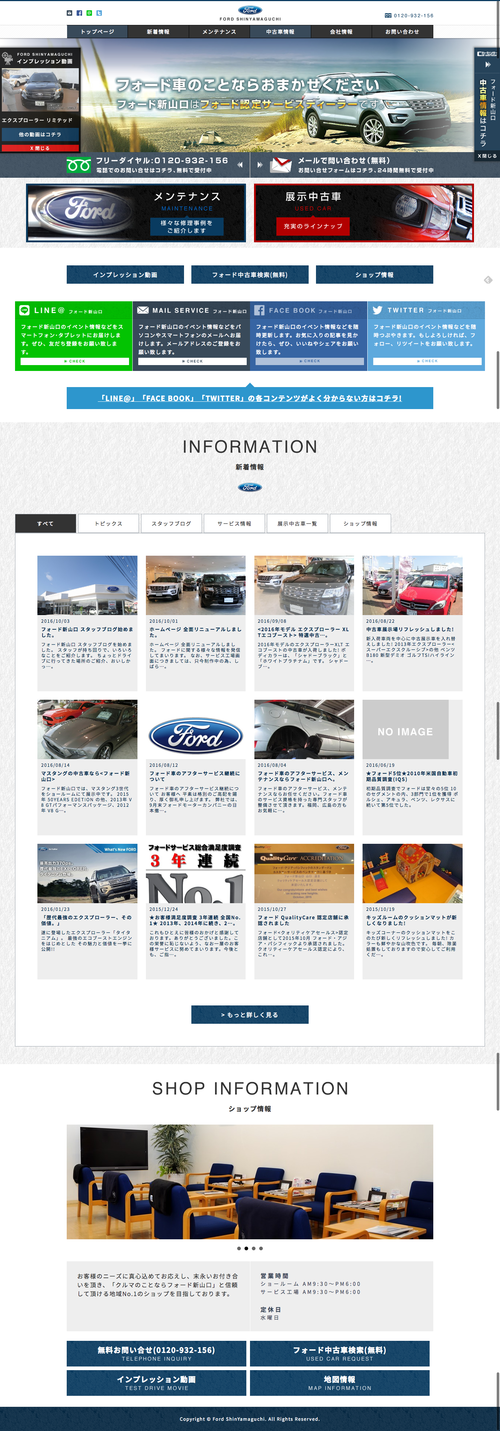Image resolution: width=500 pixels, height=1431 pixels.
Task: Open お問い合わせ in the navigation bar
Action: (402, 32)
